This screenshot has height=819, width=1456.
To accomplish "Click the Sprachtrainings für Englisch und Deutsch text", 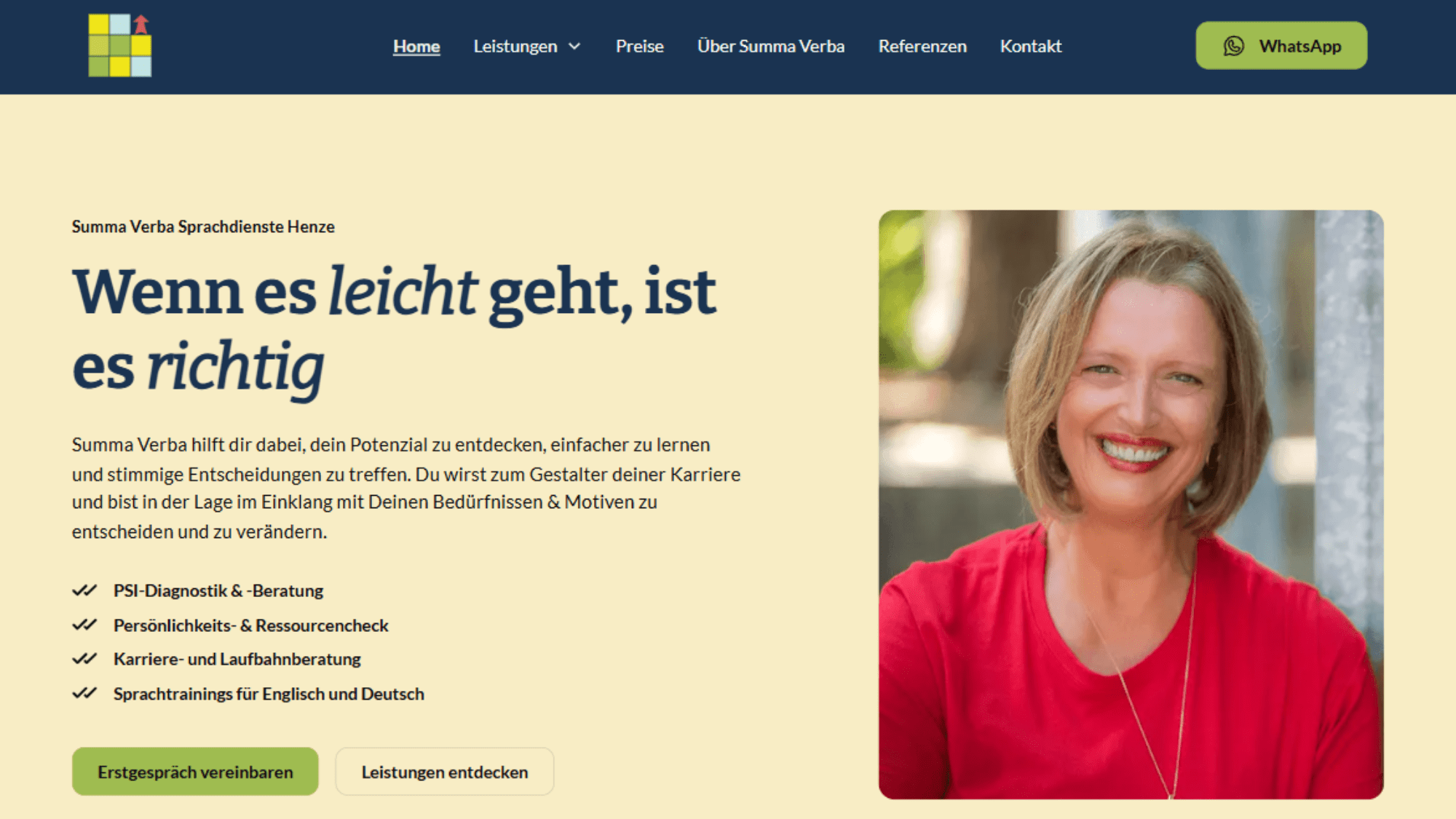I will coord(269,694).
